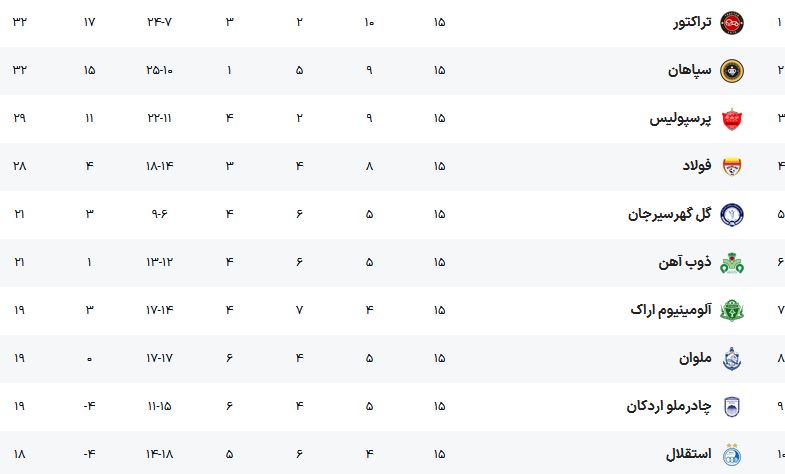Open the فولاد team name link
The width and height of the screenshot is (785, 474).
click(697, 166)
